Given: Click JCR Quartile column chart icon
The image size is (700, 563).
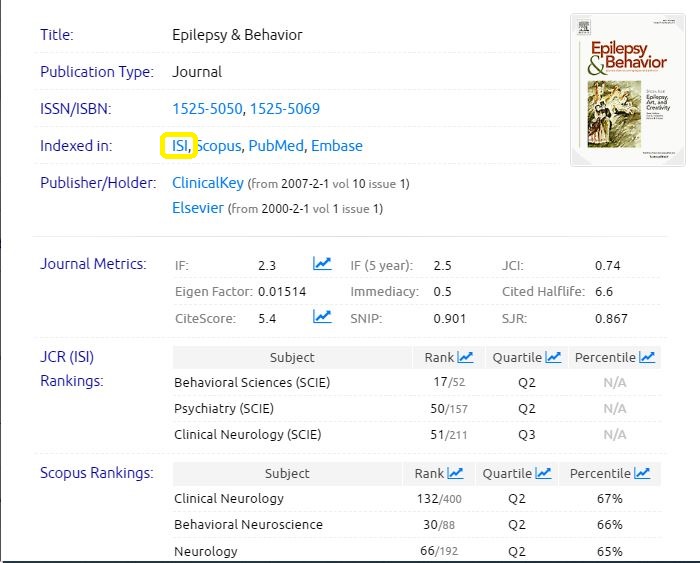Looking at the screenshot, I should 553,357.
